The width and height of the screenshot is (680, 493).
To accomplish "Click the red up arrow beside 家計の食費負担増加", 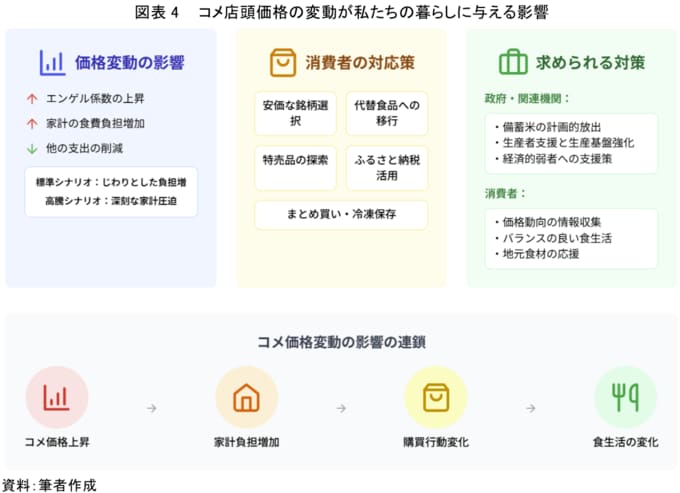I will tap(32, 124).
